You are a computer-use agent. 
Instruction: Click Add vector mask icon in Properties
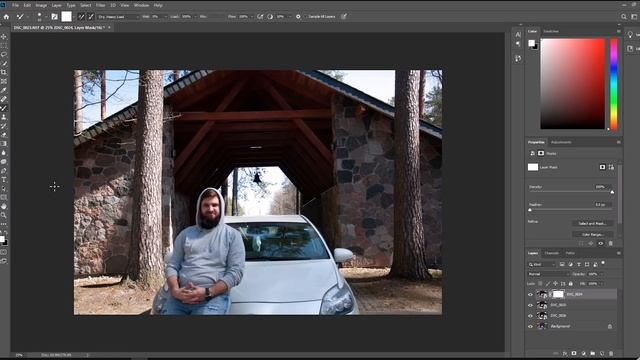(611, 167)
